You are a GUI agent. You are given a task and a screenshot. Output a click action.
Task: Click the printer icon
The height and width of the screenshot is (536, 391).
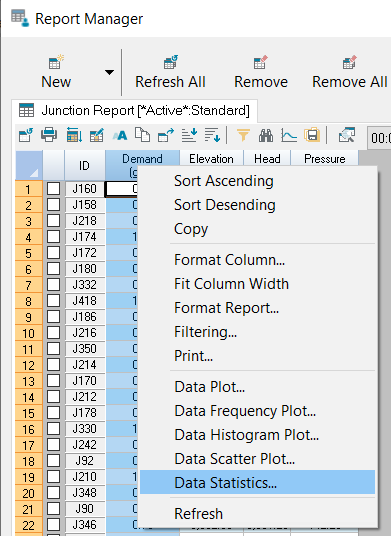[49, 135]
